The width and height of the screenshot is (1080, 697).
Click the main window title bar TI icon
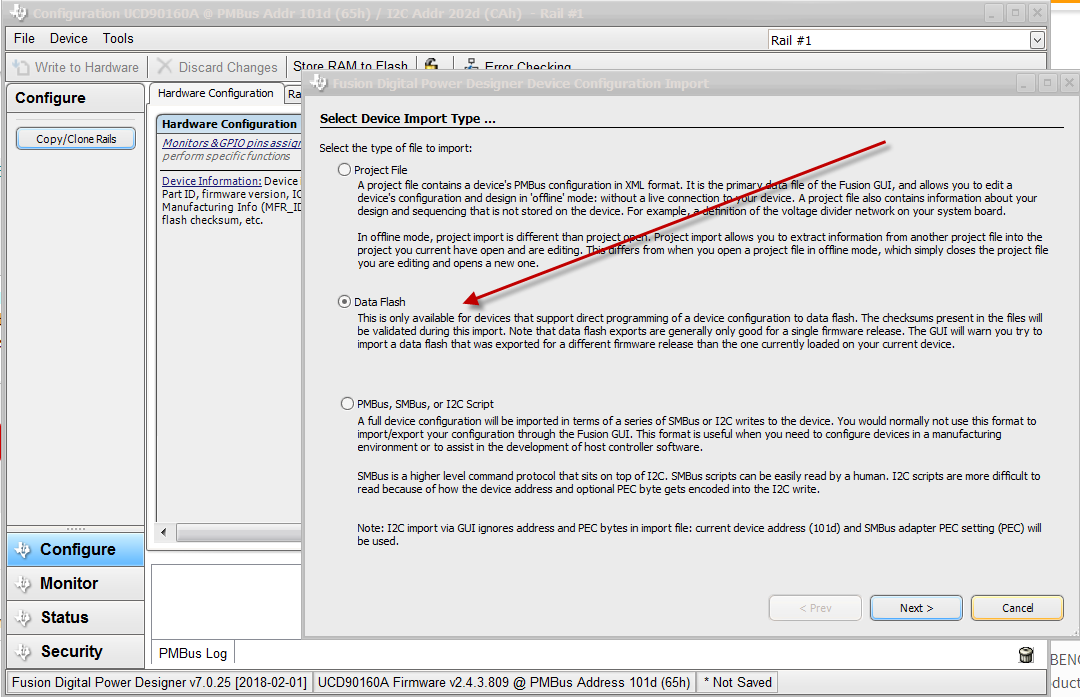(x=19, y=12)
